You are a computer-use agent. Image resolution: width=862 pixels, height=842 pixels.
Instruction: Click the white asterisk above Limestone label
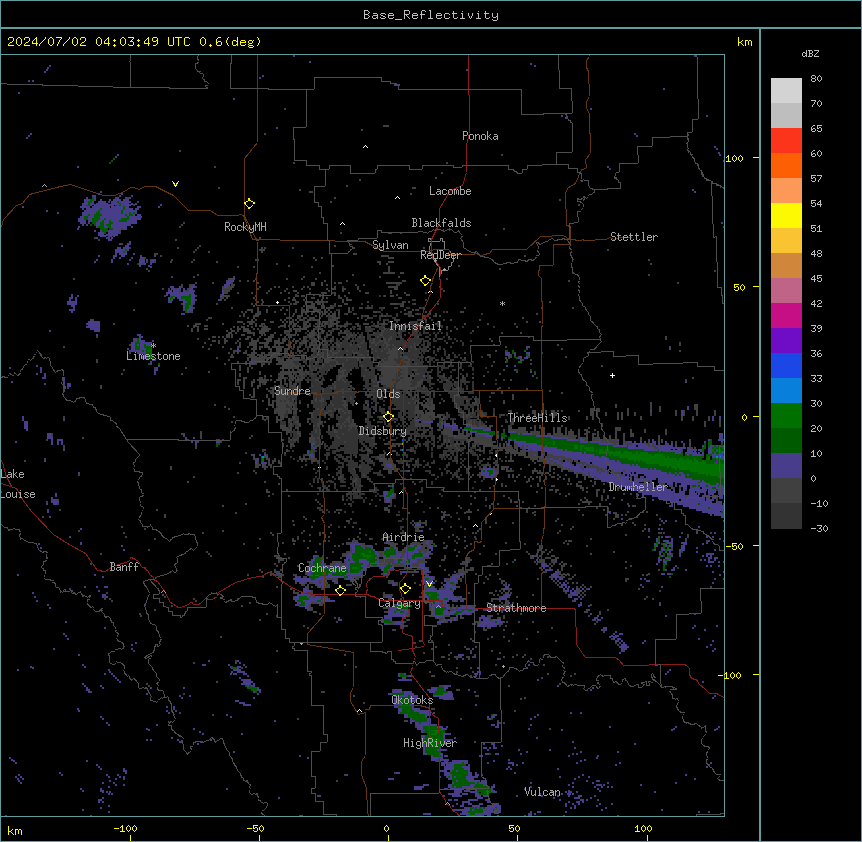[x=154, y=345]
